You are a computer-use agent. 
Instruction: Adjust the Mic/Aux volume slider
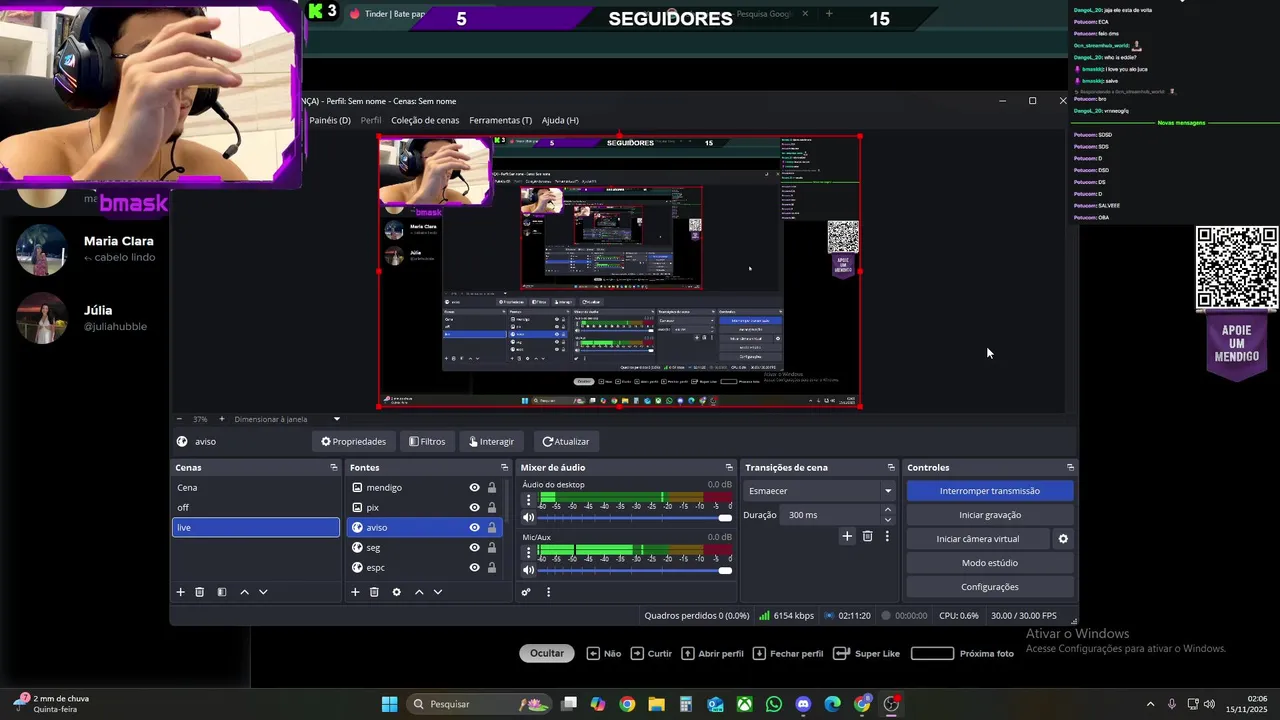636,570
